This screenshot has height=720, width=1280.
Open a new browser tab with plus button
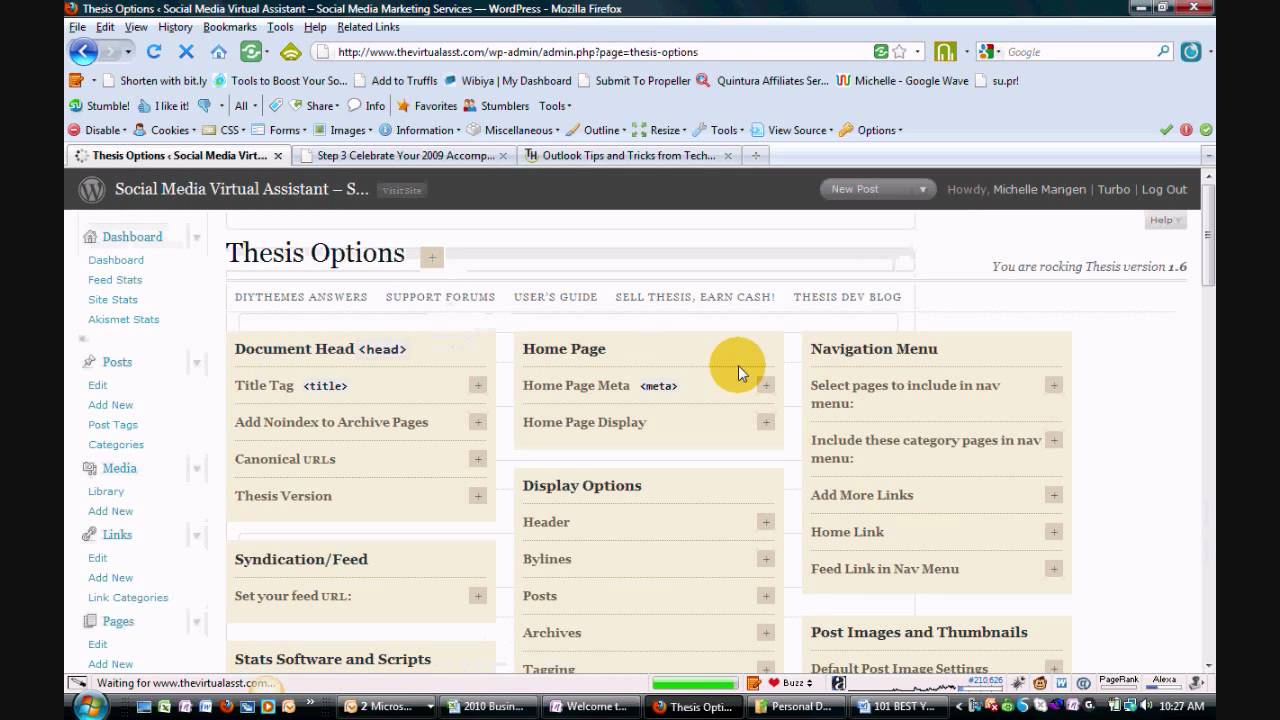click(x=756, y=156)
